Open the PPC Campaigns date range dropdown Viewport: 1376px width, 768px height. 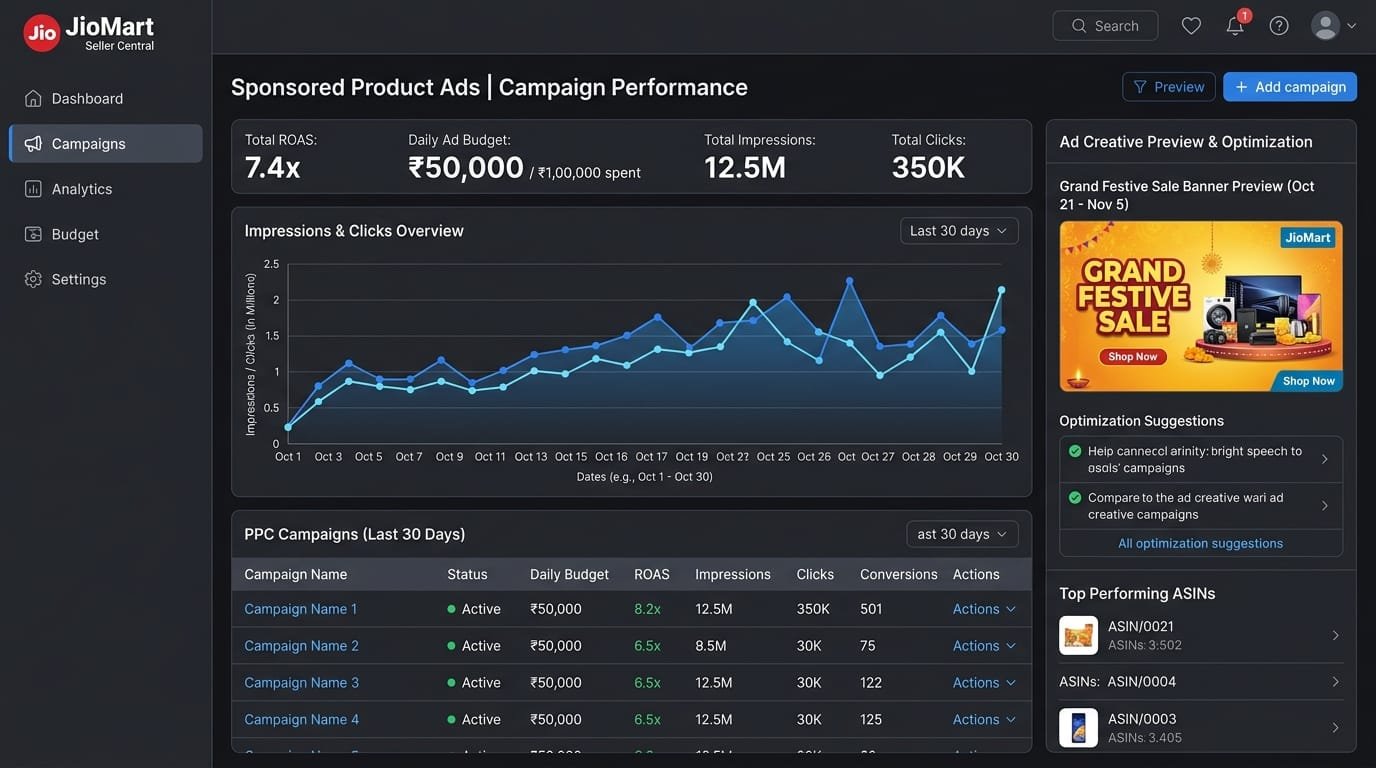962,534
